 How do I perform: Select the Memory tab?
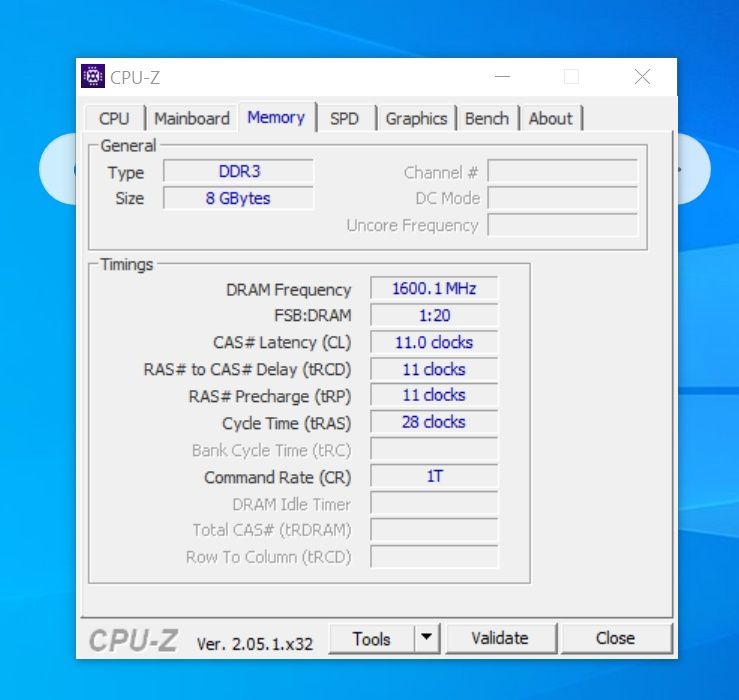276,117
